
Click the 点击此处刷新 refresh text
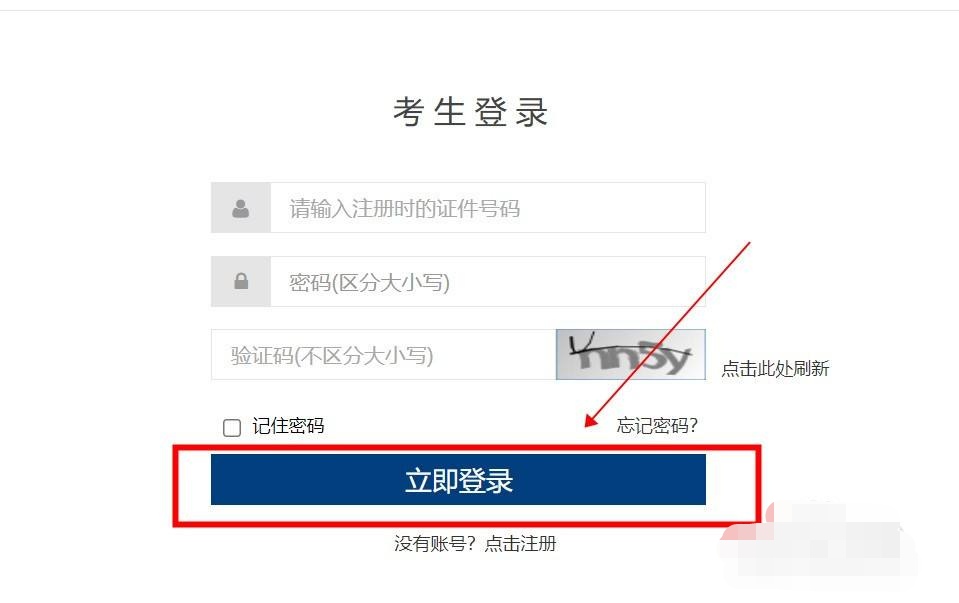click(x=775, y=369)
